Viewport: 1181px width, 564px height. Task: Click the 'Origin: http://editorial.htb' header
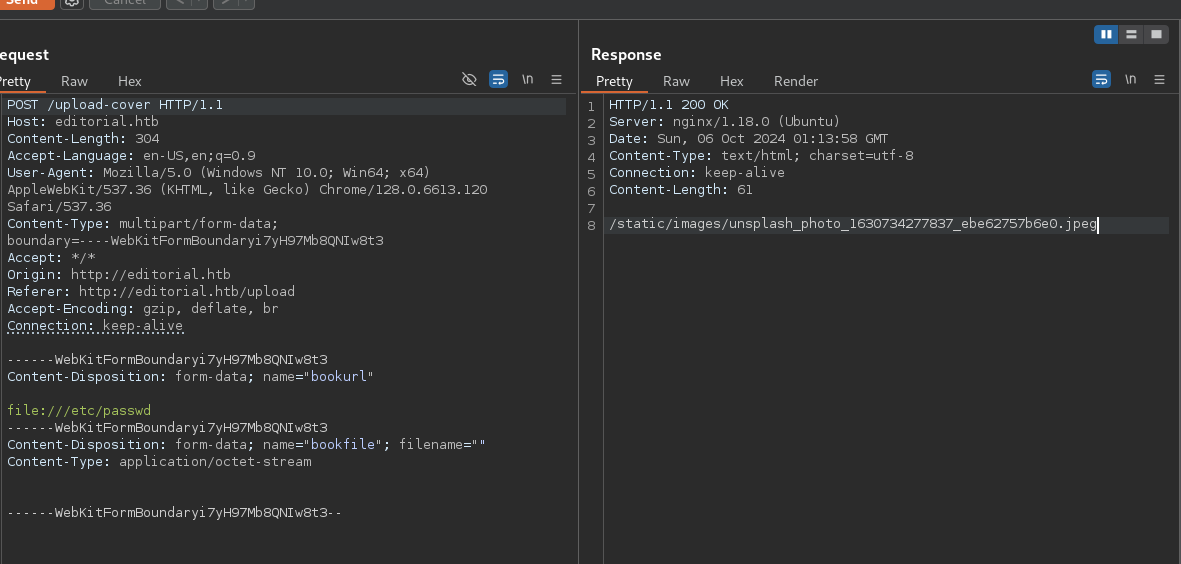coord(118,274)
